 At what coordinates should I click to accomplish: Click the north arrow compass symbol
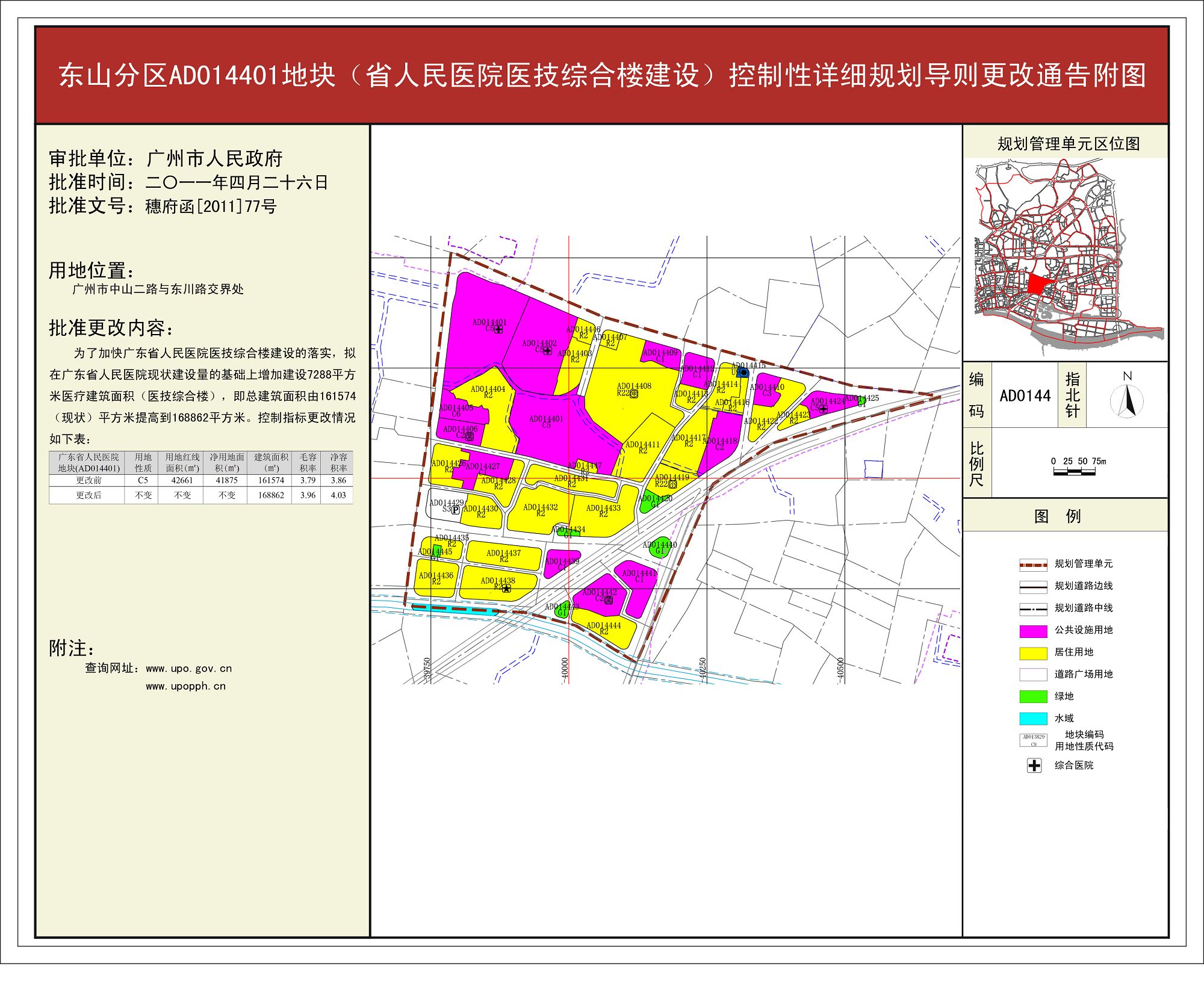1126,400
